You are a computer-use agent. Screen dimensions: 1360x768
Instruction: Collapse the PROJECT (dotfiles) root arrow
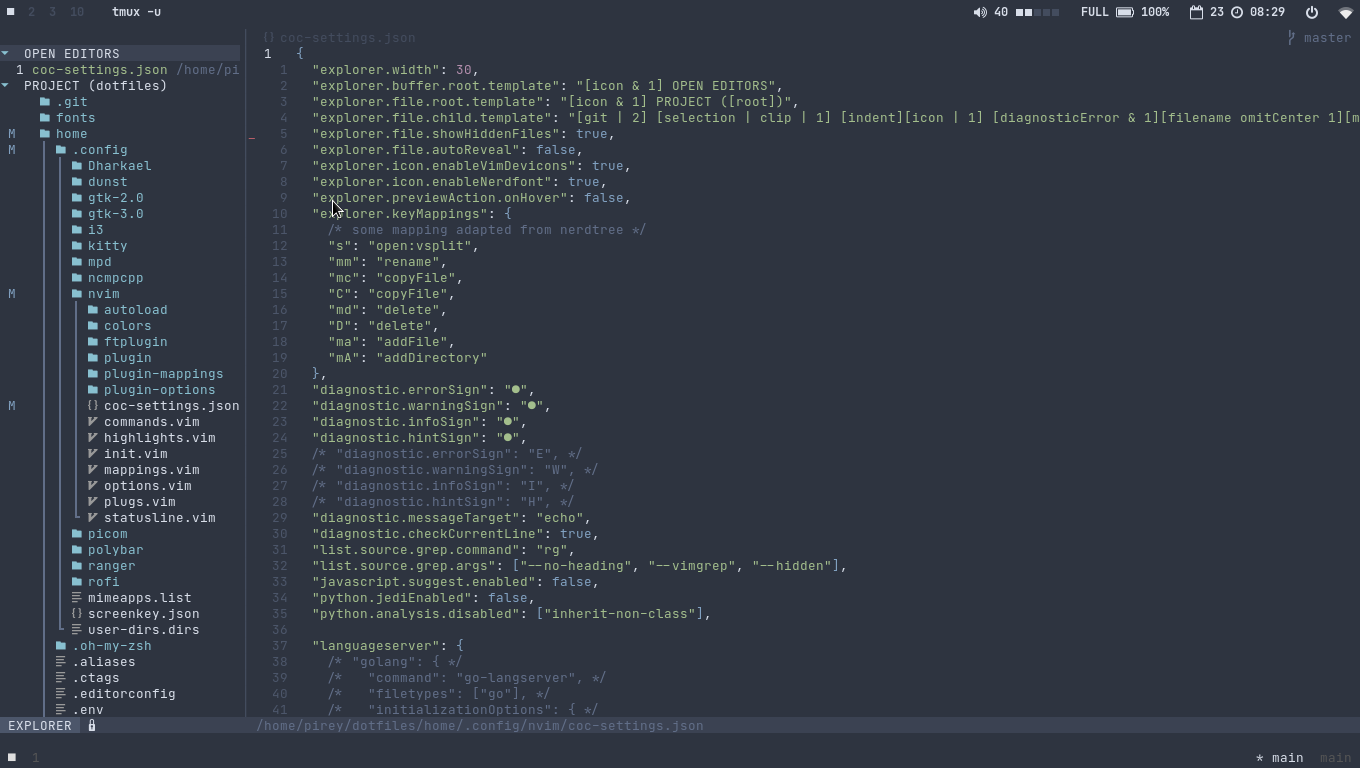pos(5,86)
